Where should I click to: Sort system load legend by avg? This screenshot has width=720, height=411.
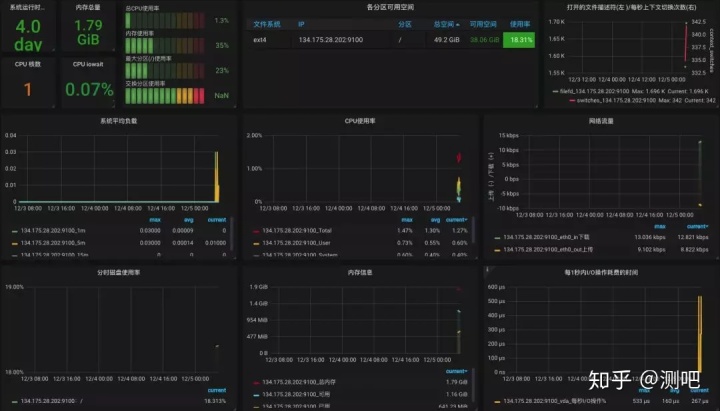(189, 220)
